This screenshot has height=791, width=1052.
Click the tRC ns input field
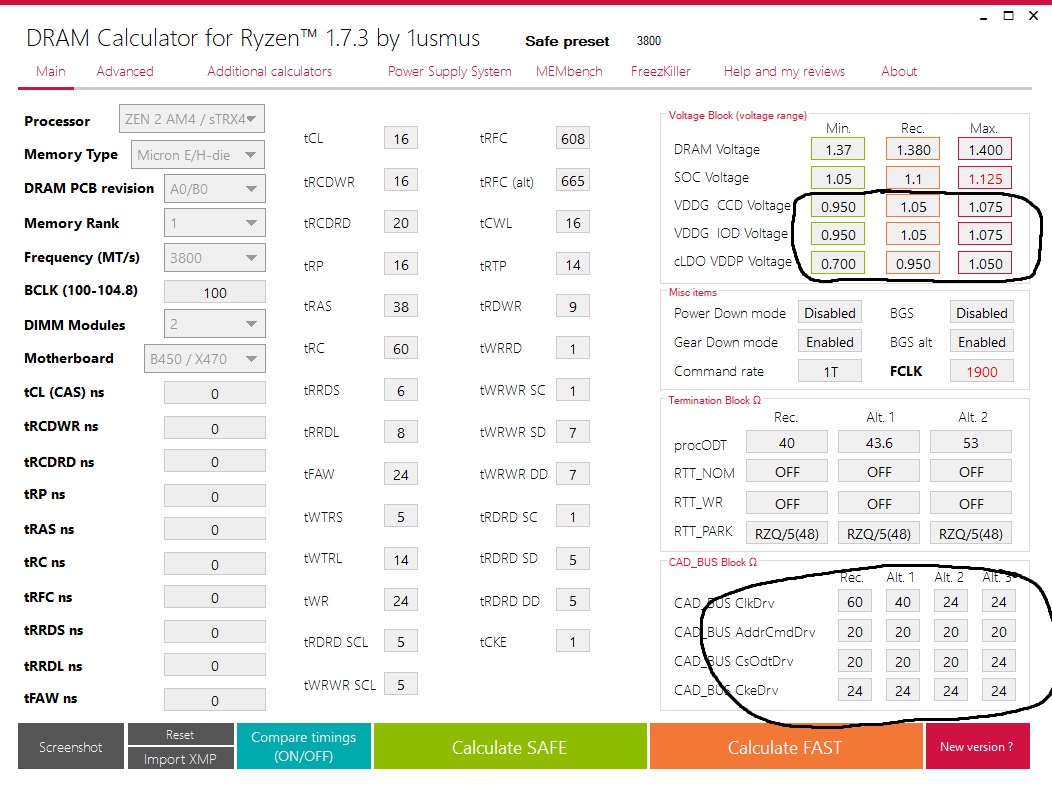point(215,564)
